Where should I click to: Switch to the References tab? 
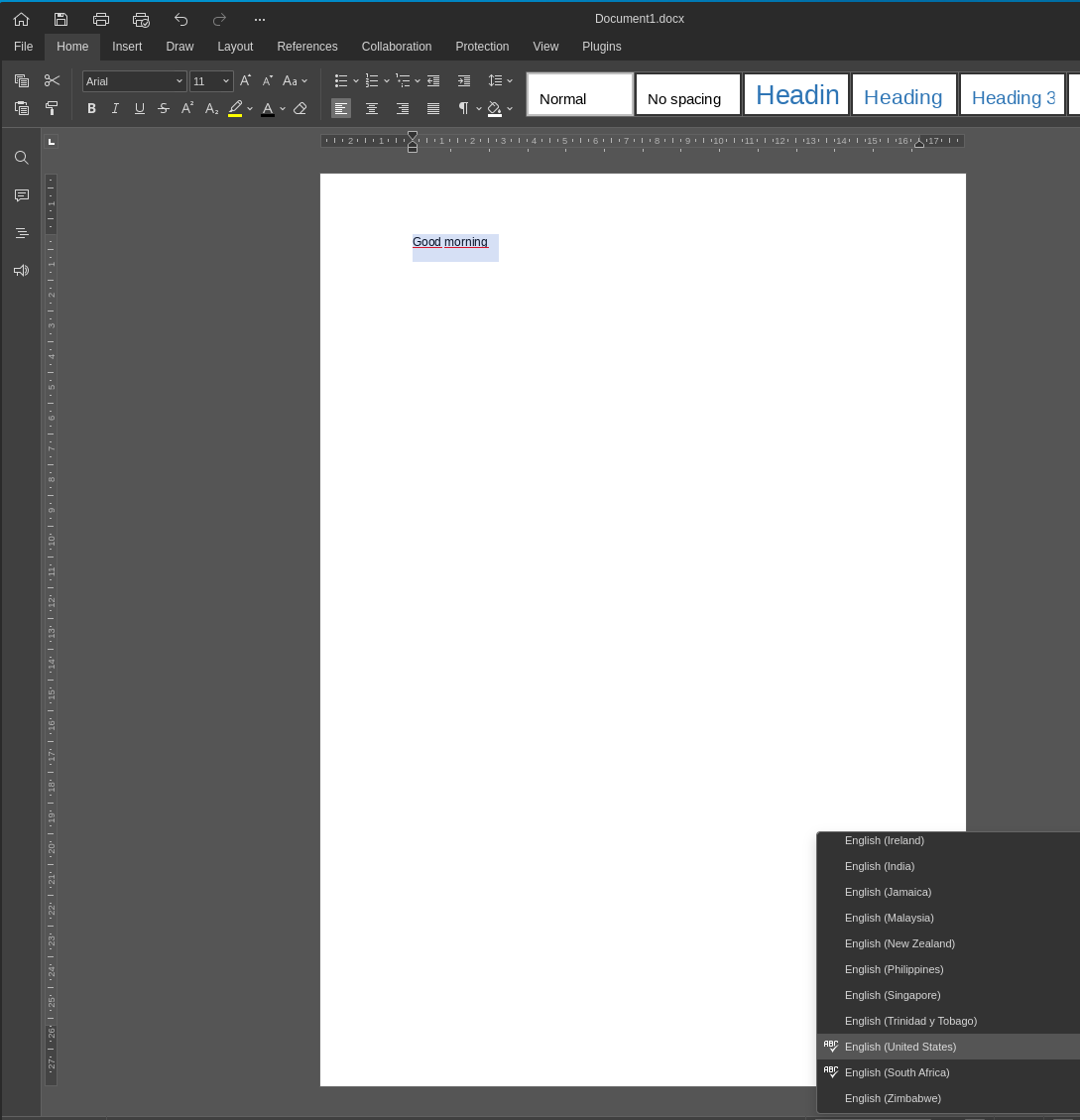coord(307,47)
